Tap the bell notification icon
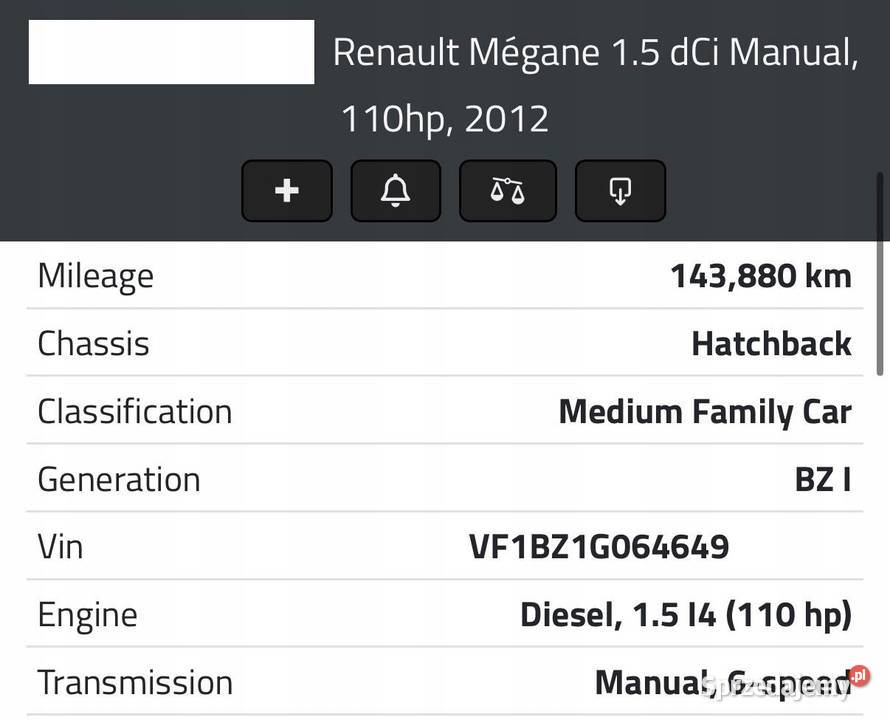 point(396,190)
